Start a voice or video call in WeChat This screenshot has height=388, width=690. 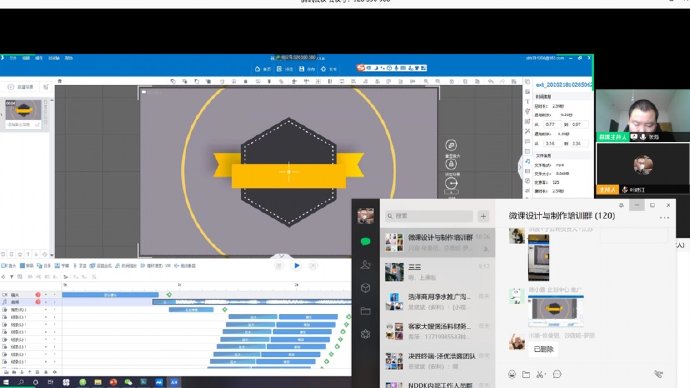pos(658,374)
